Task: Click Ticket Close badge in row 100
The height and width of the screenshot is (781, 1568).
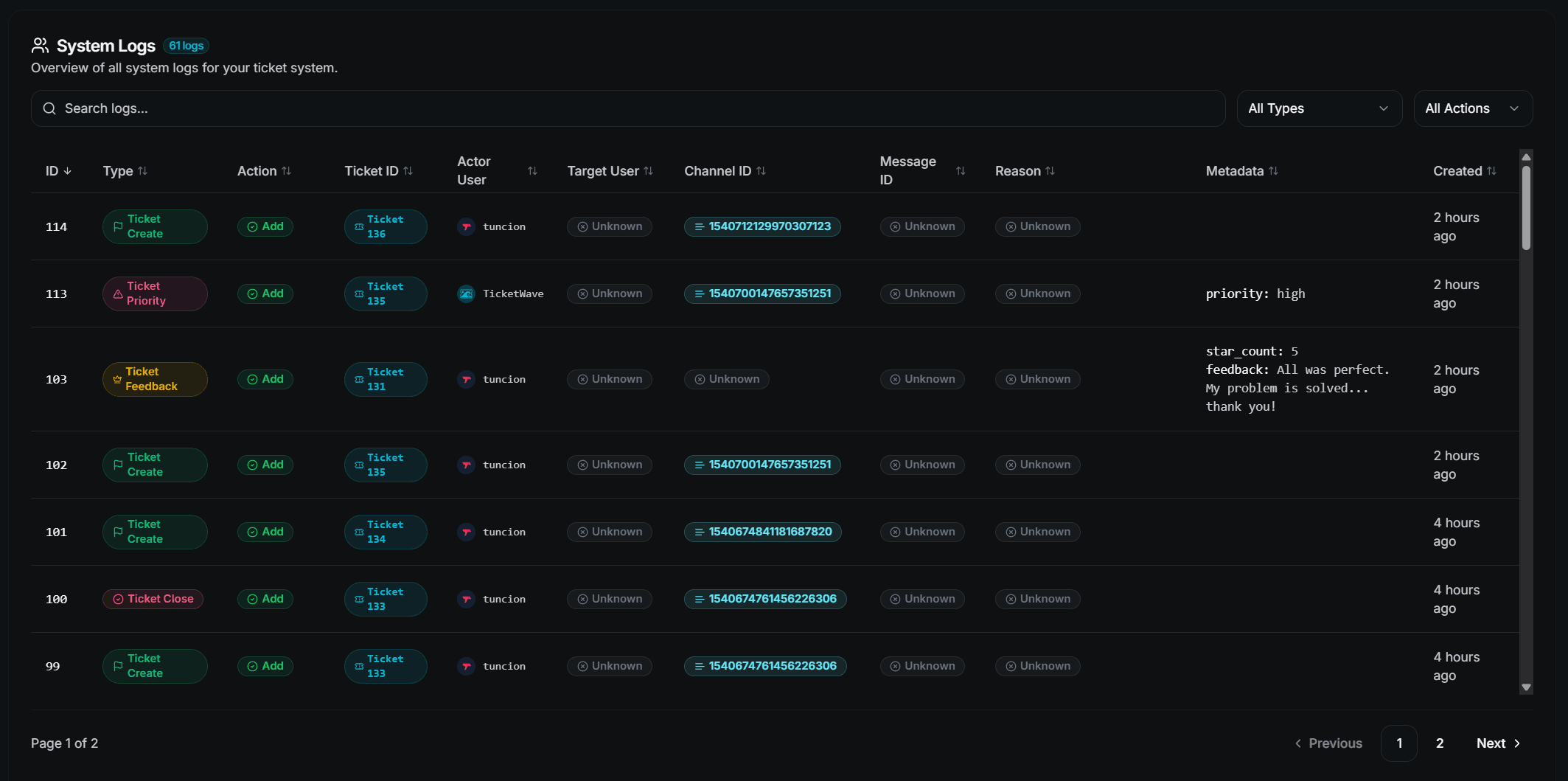Action: tap(153, 599)
